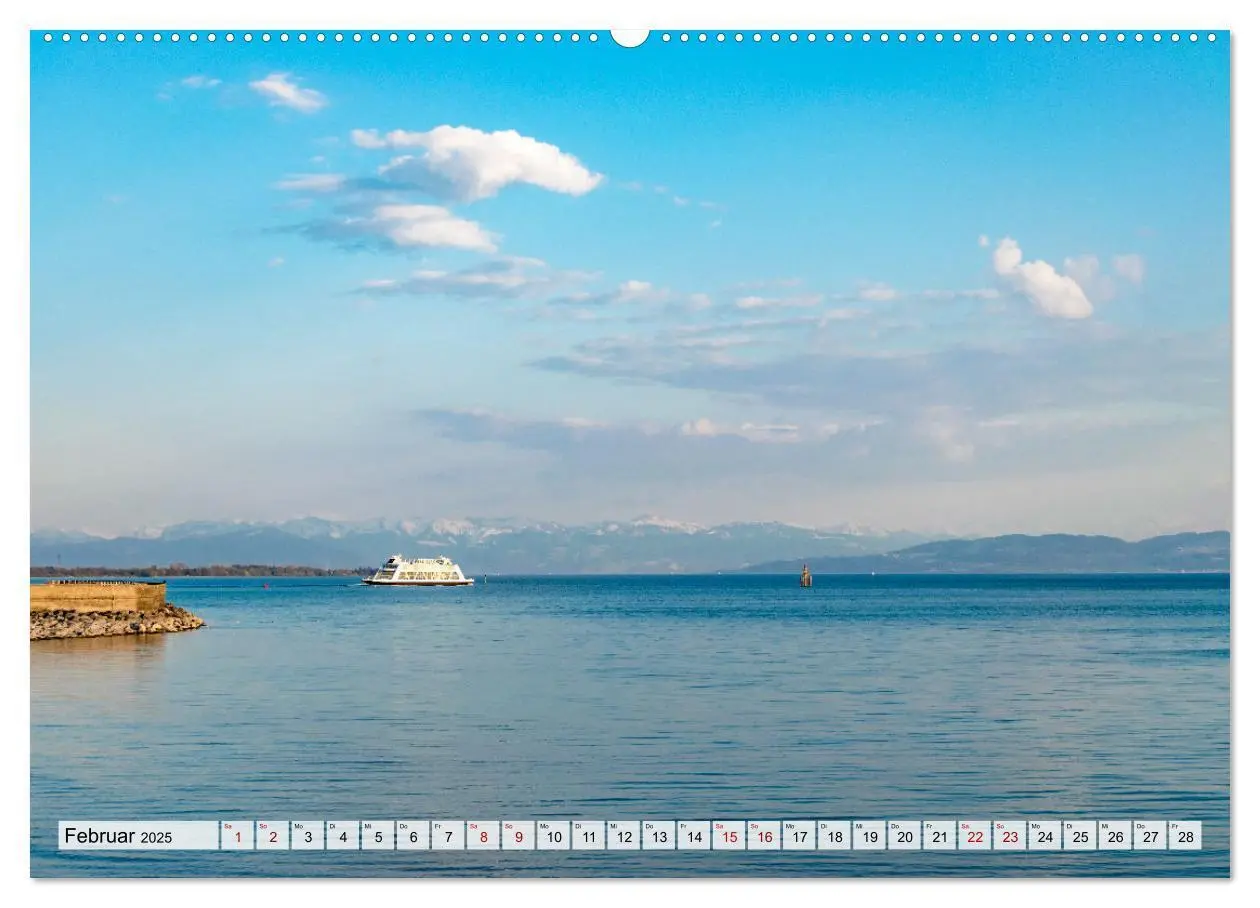Choose the date cell numbered 26
Screen dimensions: 1260x908
click(x=1114, y=836)
